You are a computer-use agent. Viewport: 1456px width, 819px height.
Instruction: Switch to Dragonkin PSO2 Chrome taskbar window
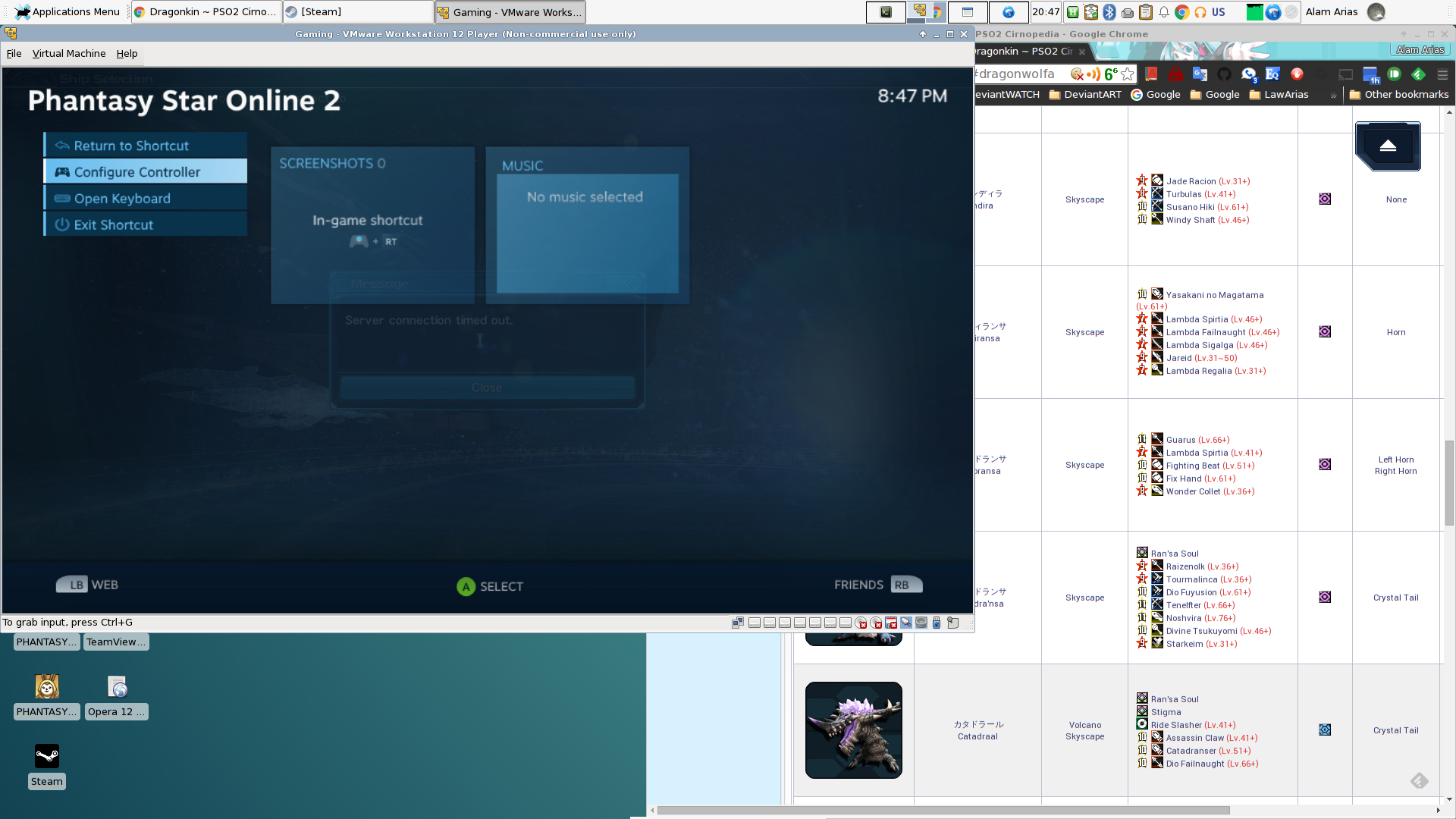coord(206,12)
